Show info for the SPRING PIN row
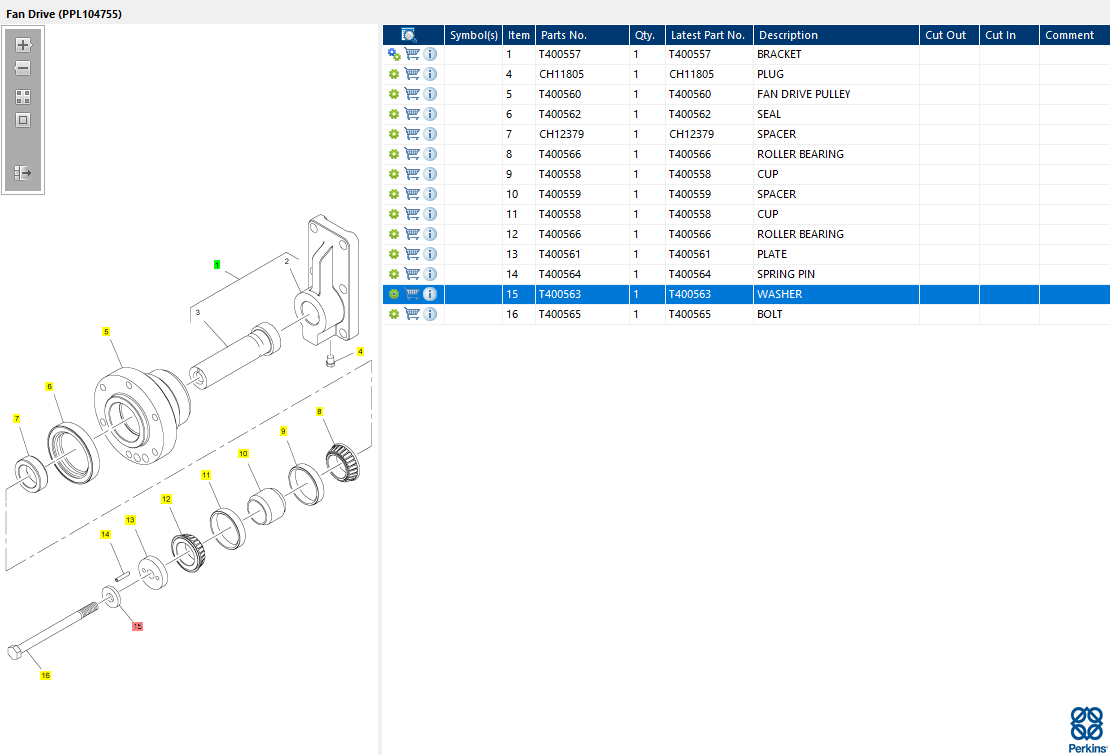Screen dimensions: 1110x755 pos(430,274)
